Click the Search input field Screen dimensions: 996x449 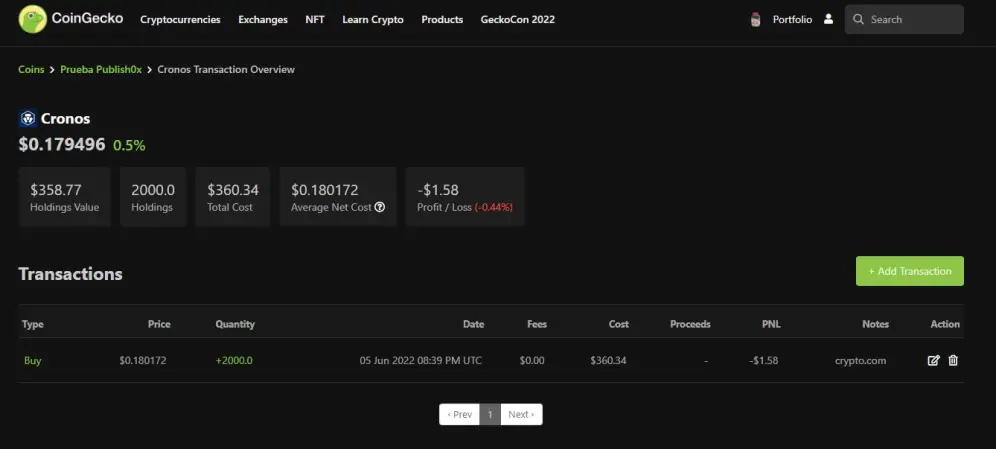(x=904, y=20)
